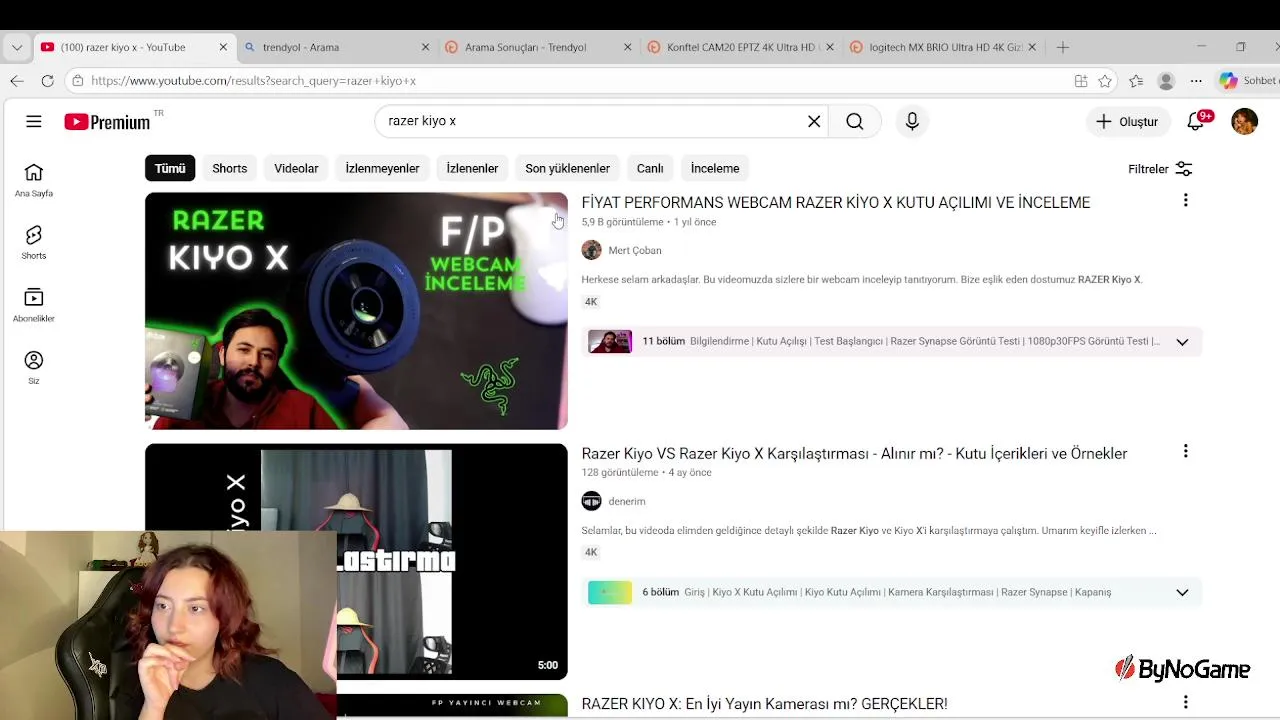
Task: Open browser settings three-dot menu
Action: (1196, 81)
